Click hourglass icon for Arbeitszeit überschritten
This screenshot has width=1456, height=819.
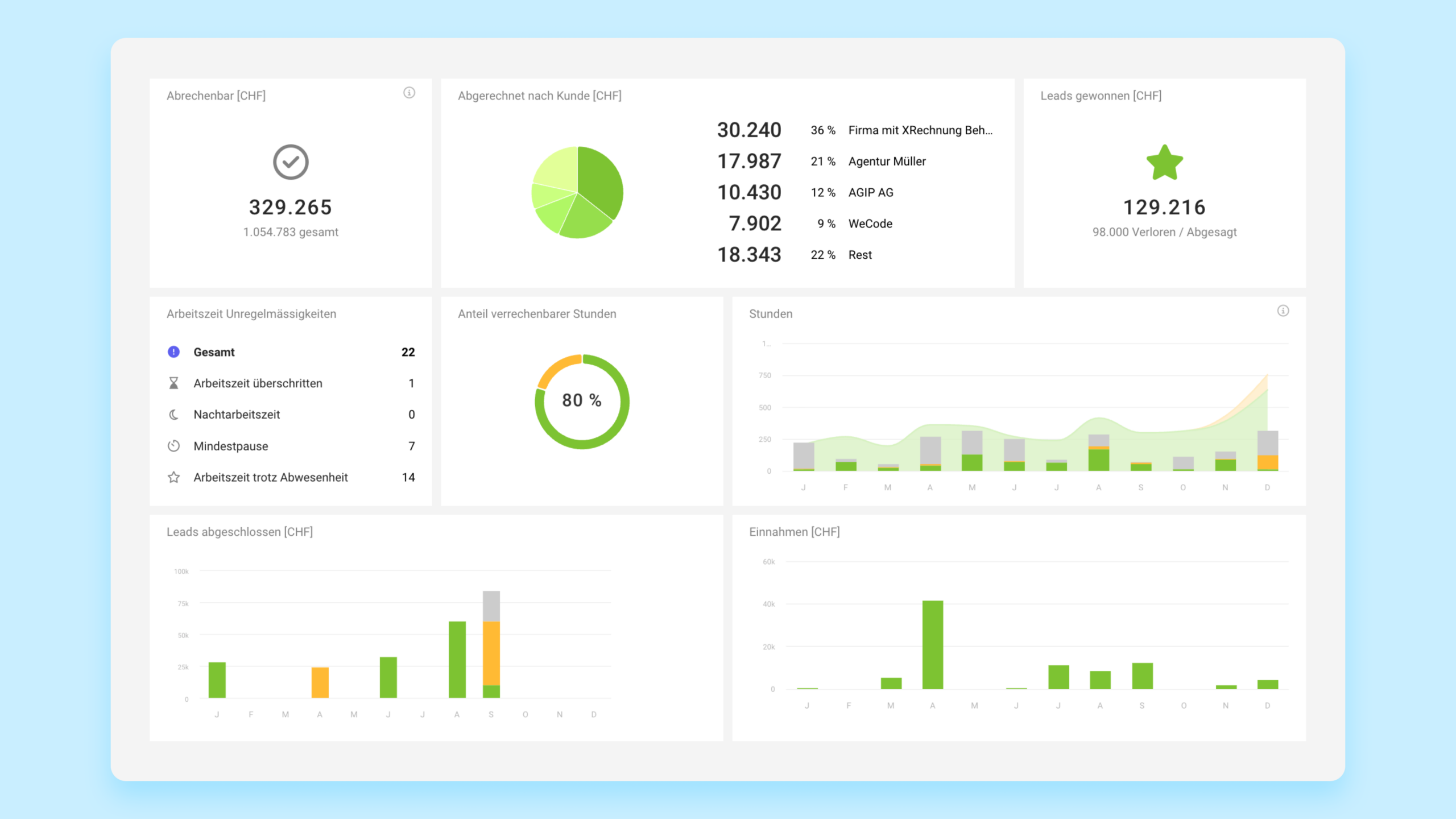coord(173,383)
